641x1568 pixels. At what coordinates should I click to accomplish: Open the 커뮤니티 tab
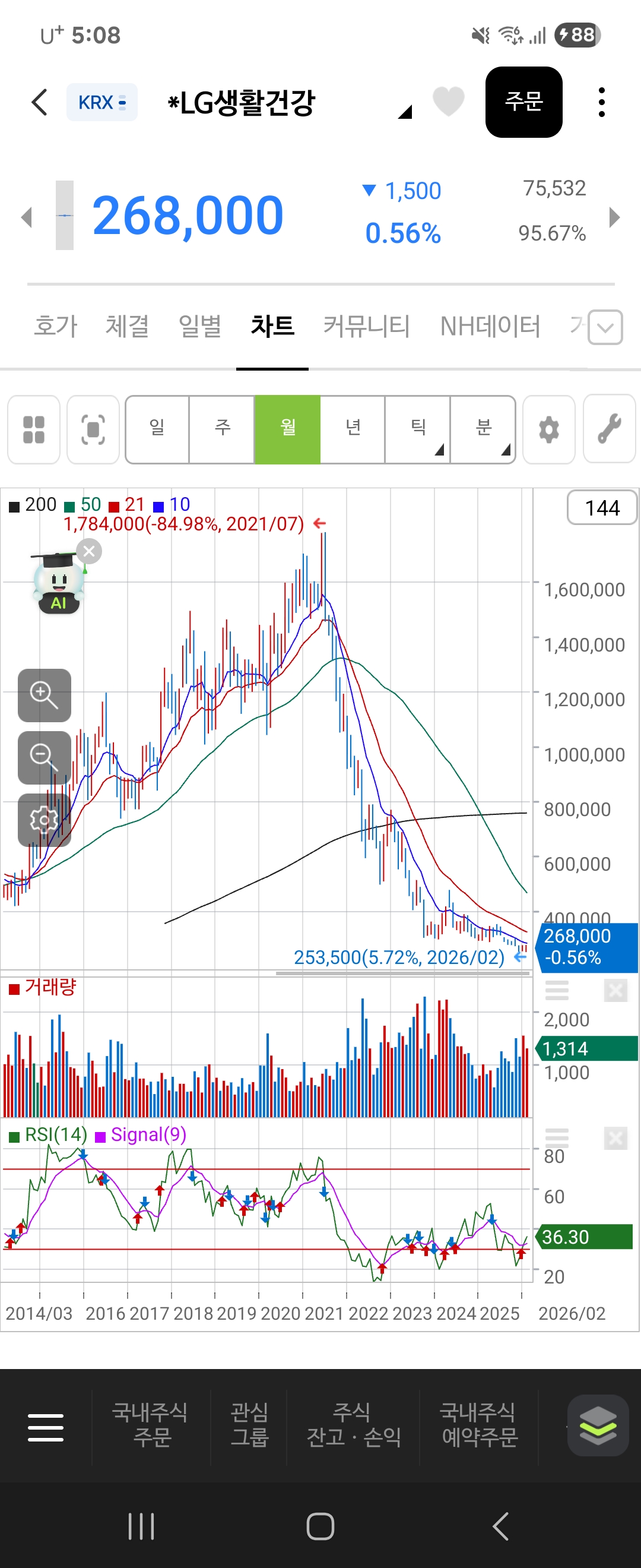(367, 326)
